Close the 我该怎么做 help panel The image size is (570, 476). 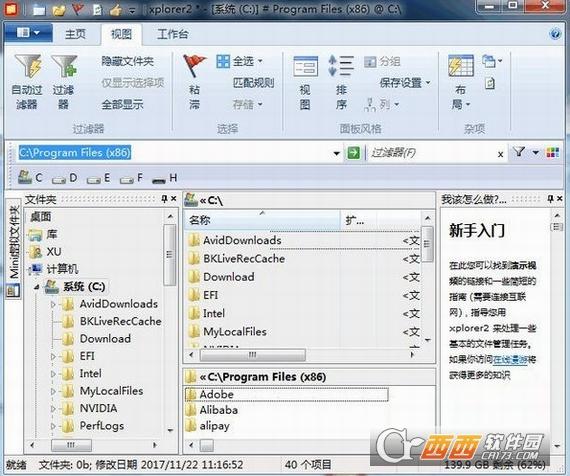pyautogui.click(x=560, y=199)
